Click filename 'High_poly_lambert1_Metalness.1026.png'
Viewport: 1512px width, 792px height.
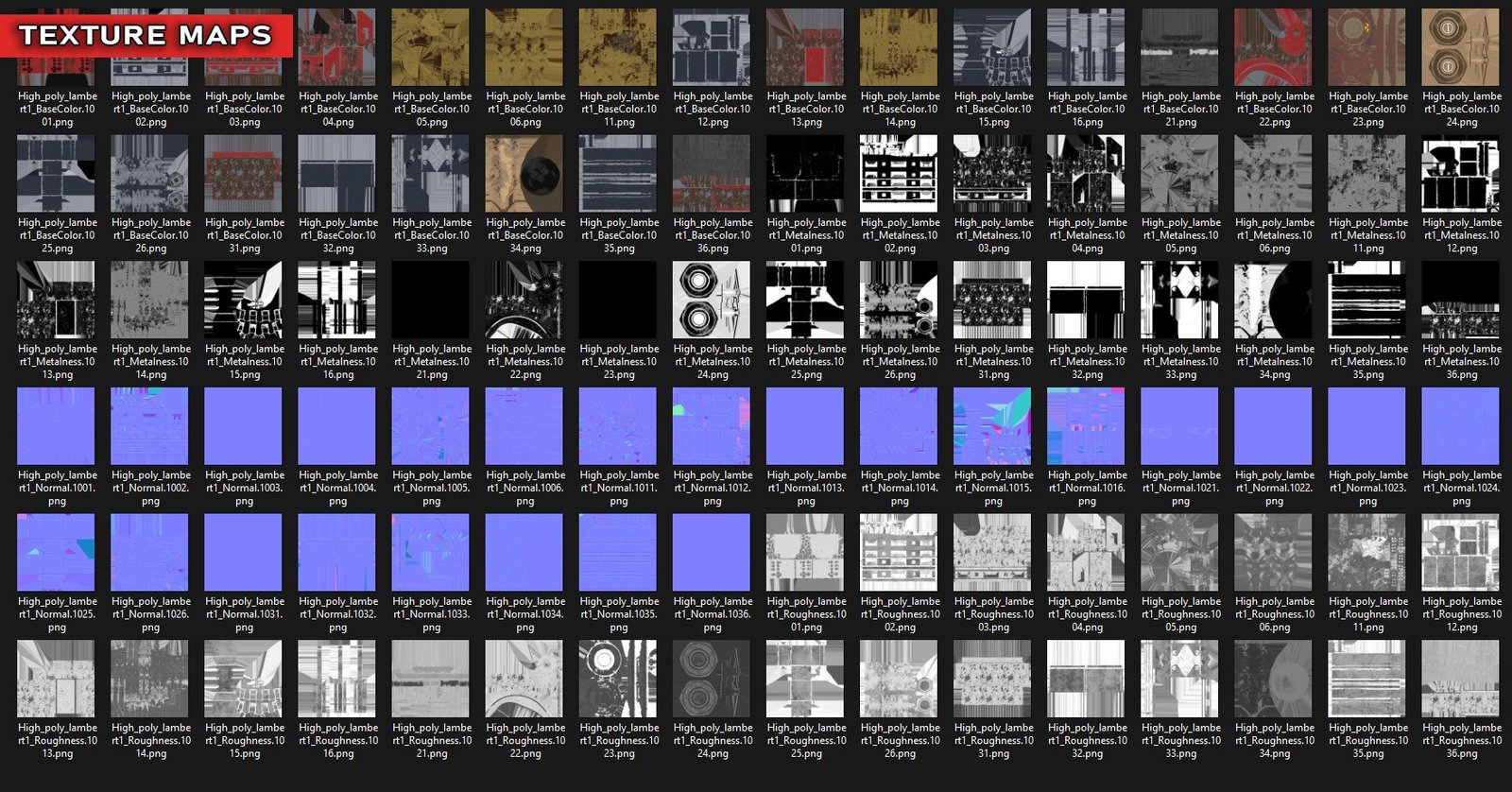pos(900,362)
